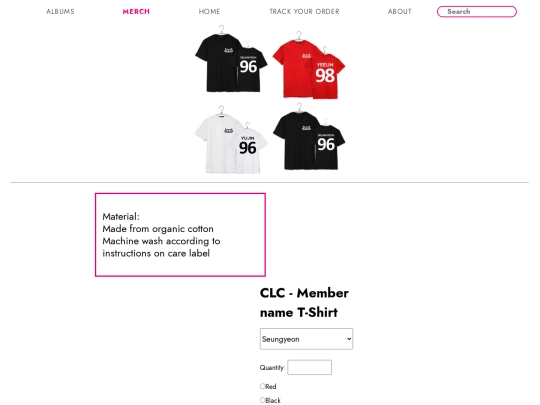Go to the HOME page link
Image resolution: width=540 pixels, height=405 pixels.
[209, 11]
